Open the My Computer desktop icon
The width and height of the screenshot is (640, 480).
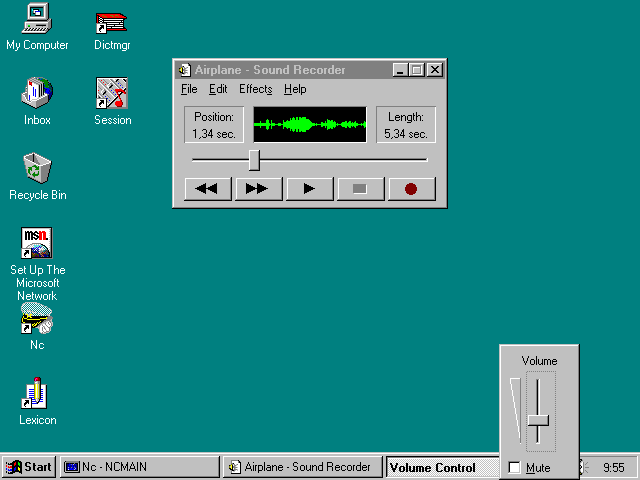tap(37, 19)
